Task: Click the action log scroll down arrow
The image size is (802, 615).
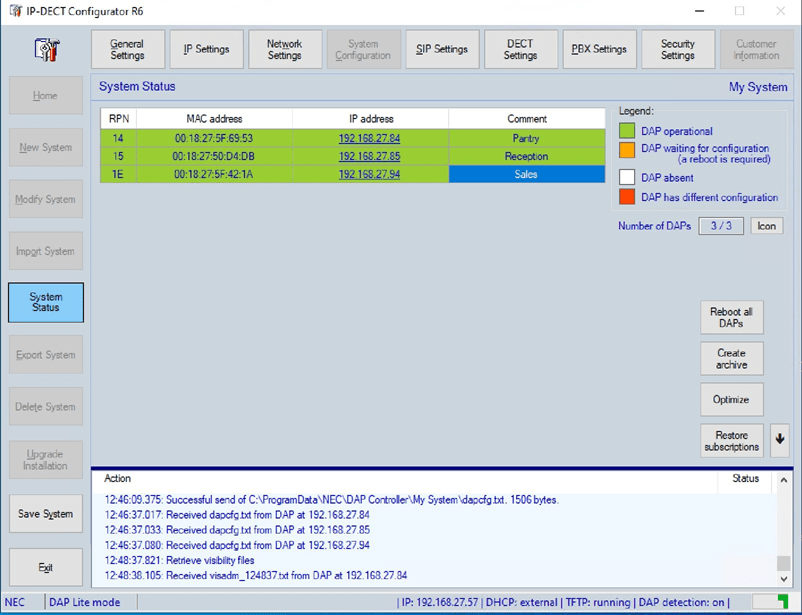Action: [784, 579]
